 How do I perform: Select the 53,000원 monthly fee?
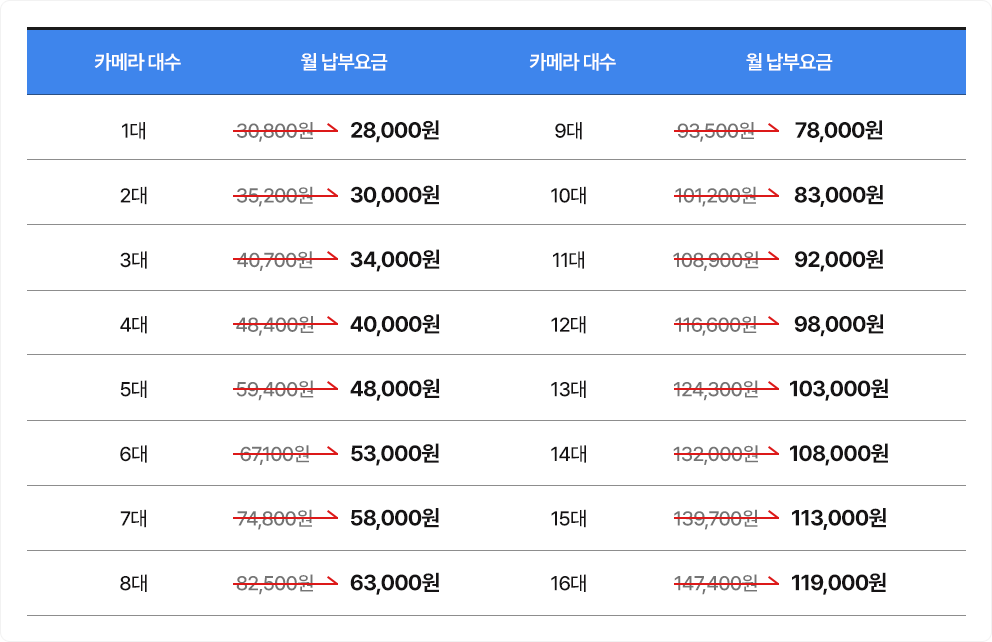click(x=395, y=454)
